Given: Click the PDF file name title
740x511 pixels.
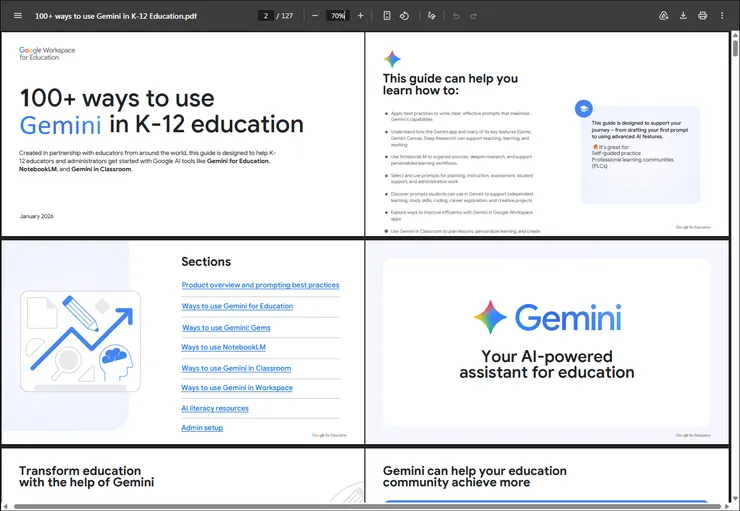Looking at the screenshot, I should [x=116, y=16].
